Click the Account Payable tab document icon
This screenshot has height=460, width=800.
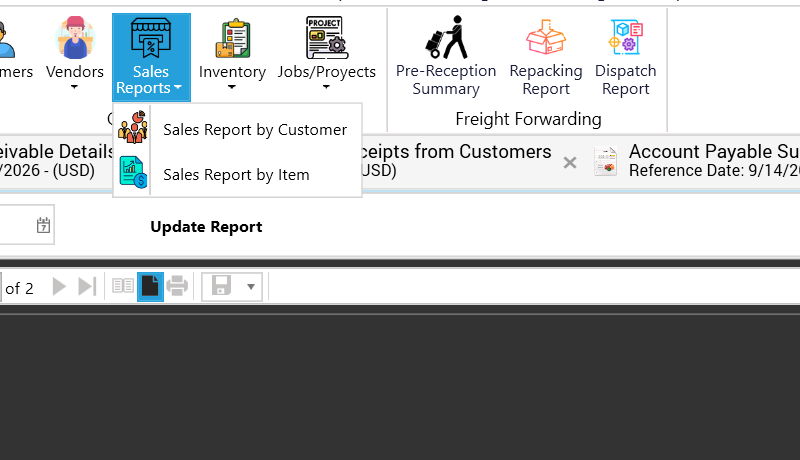tap(606, 161)
